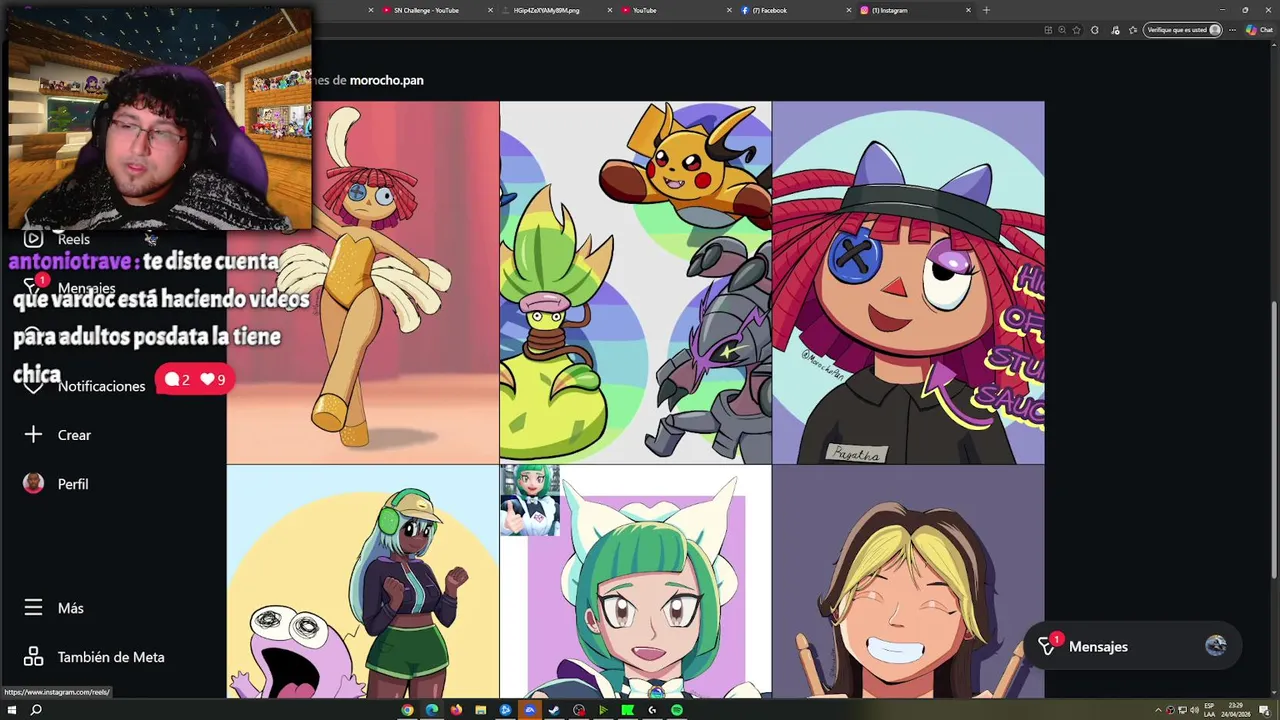Open the Más hamburger menu
Screen dimensions: 1280x720
pyautogui.click(x=33, y=608)
